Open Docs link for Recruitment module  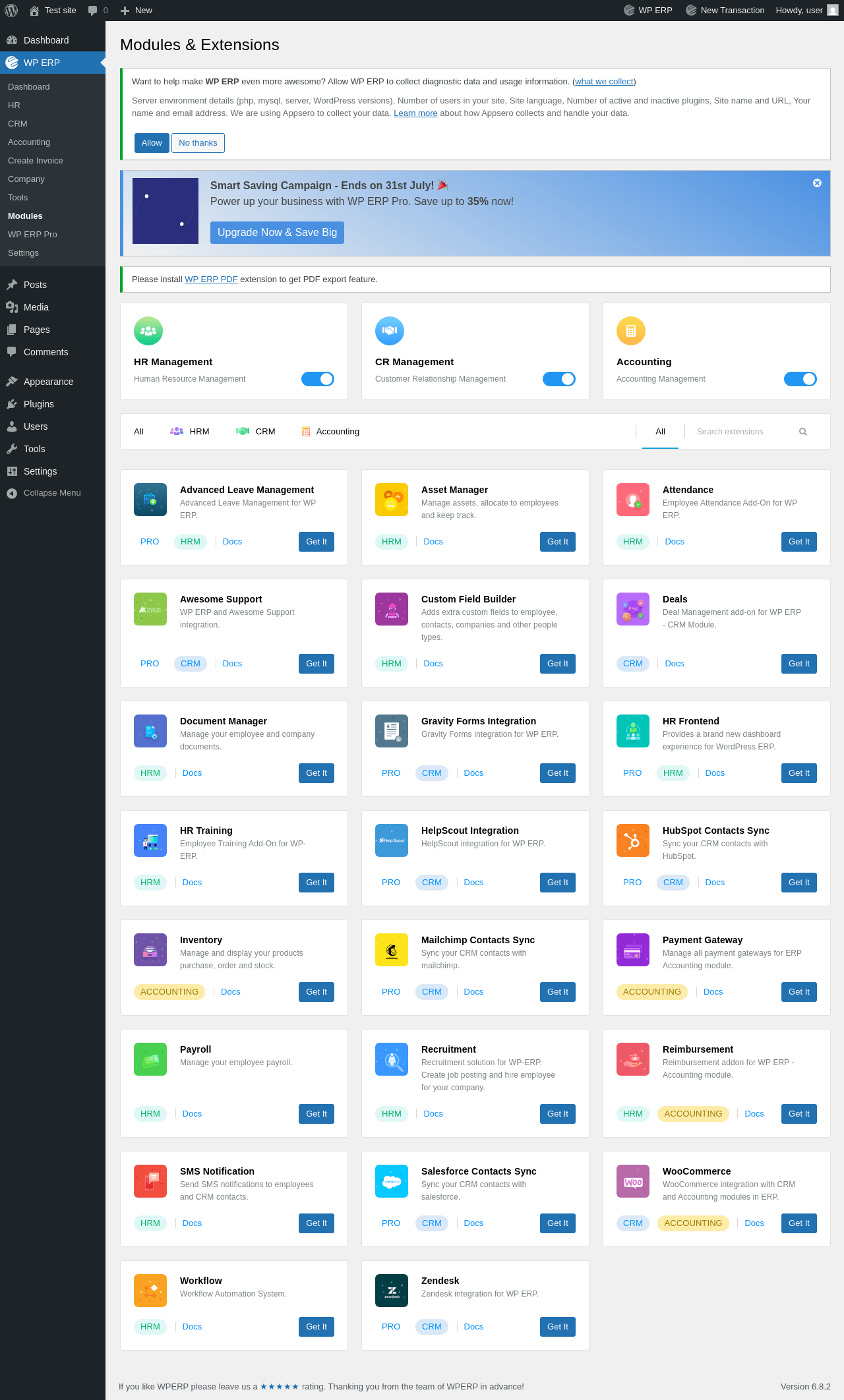pos(433,1114)
